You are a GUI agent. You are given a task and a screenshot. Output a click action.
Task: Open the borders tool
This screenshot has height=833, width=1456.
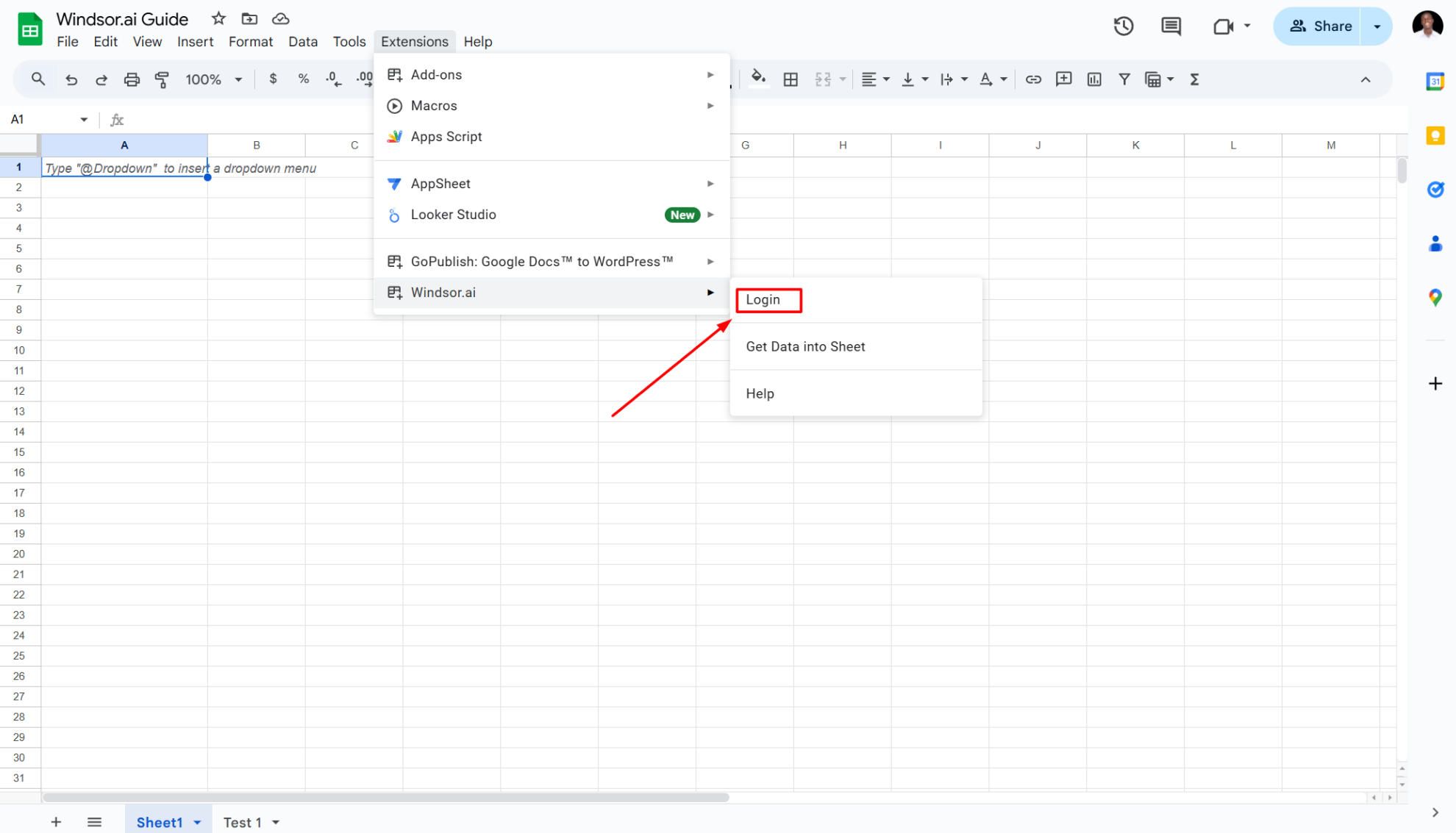(x=791, y=79)
